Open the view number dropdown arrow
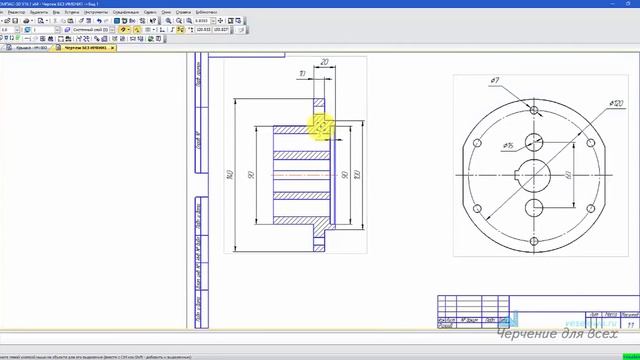 (x=57, y=30)
